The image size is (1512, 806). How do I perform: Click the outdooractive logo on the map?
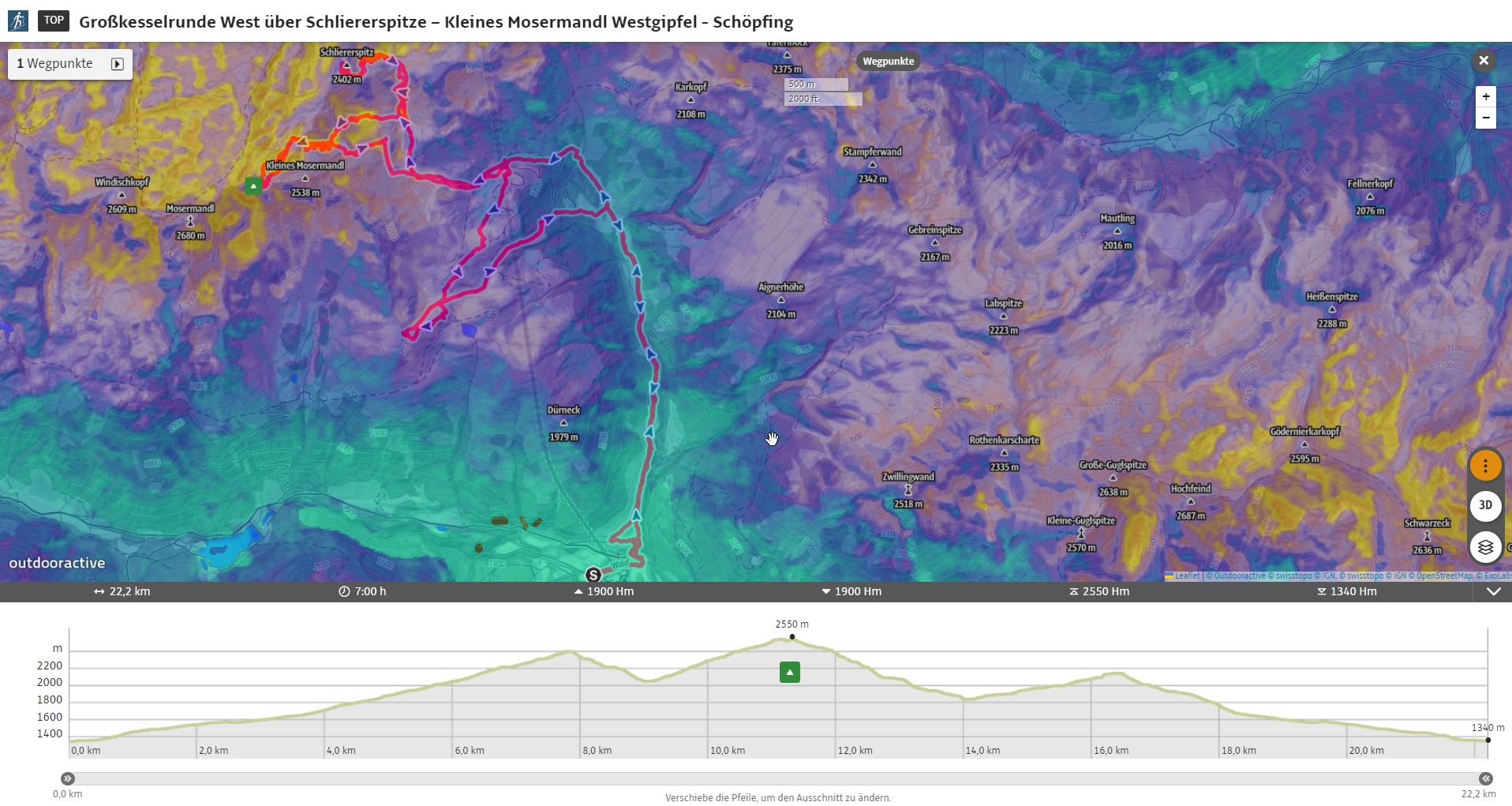57,563
